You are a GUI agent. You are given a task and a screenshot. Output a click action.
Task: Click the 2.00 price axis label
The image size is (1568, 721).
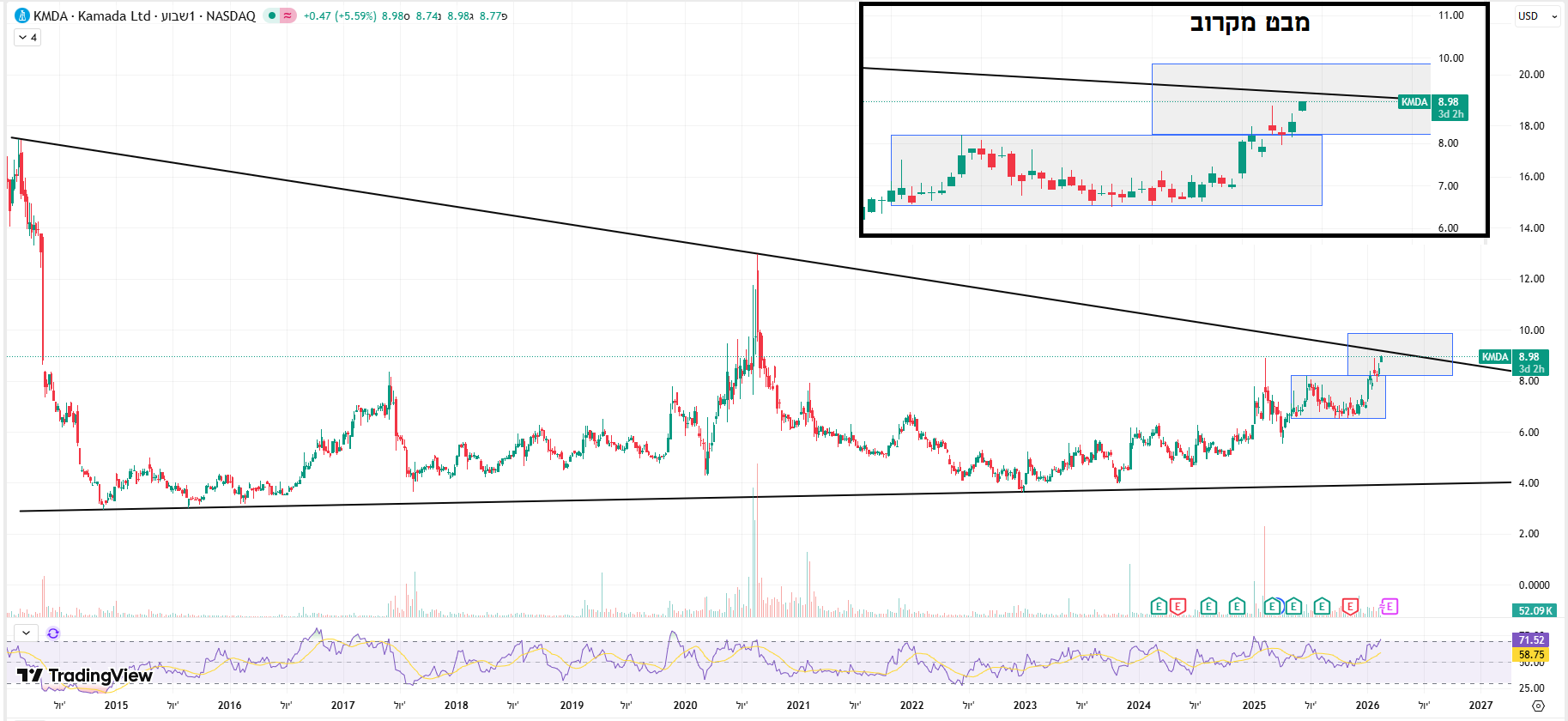[x=1529, y=534]
